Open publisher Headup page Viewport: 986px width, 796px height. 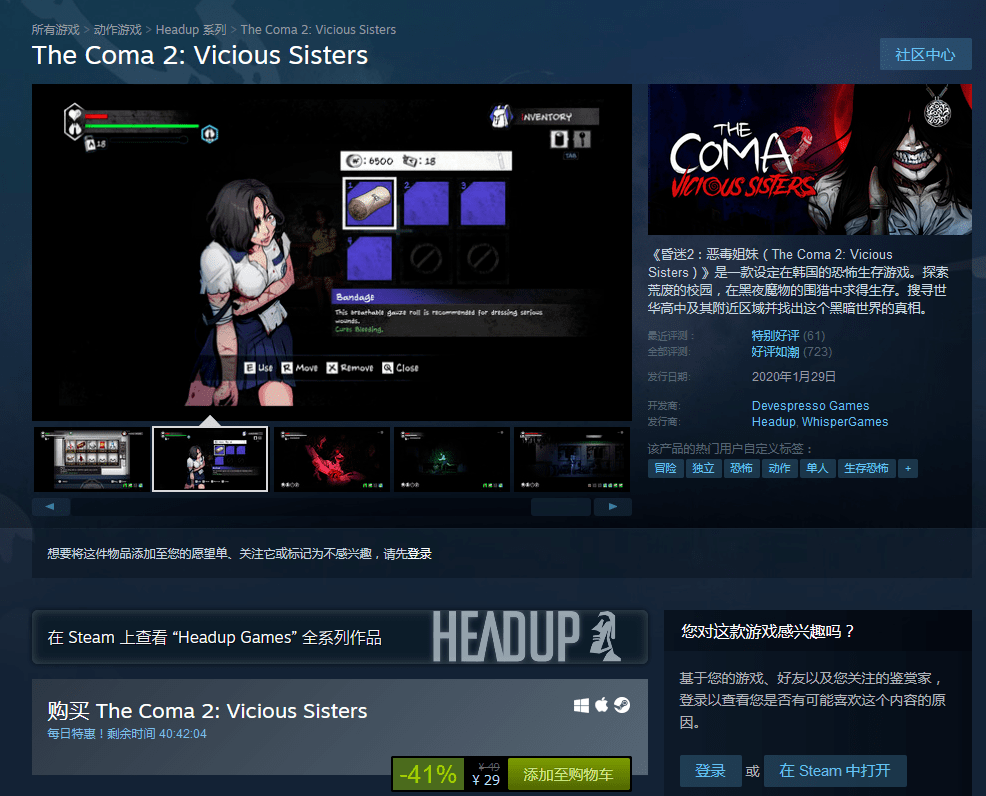pos(773,422)
